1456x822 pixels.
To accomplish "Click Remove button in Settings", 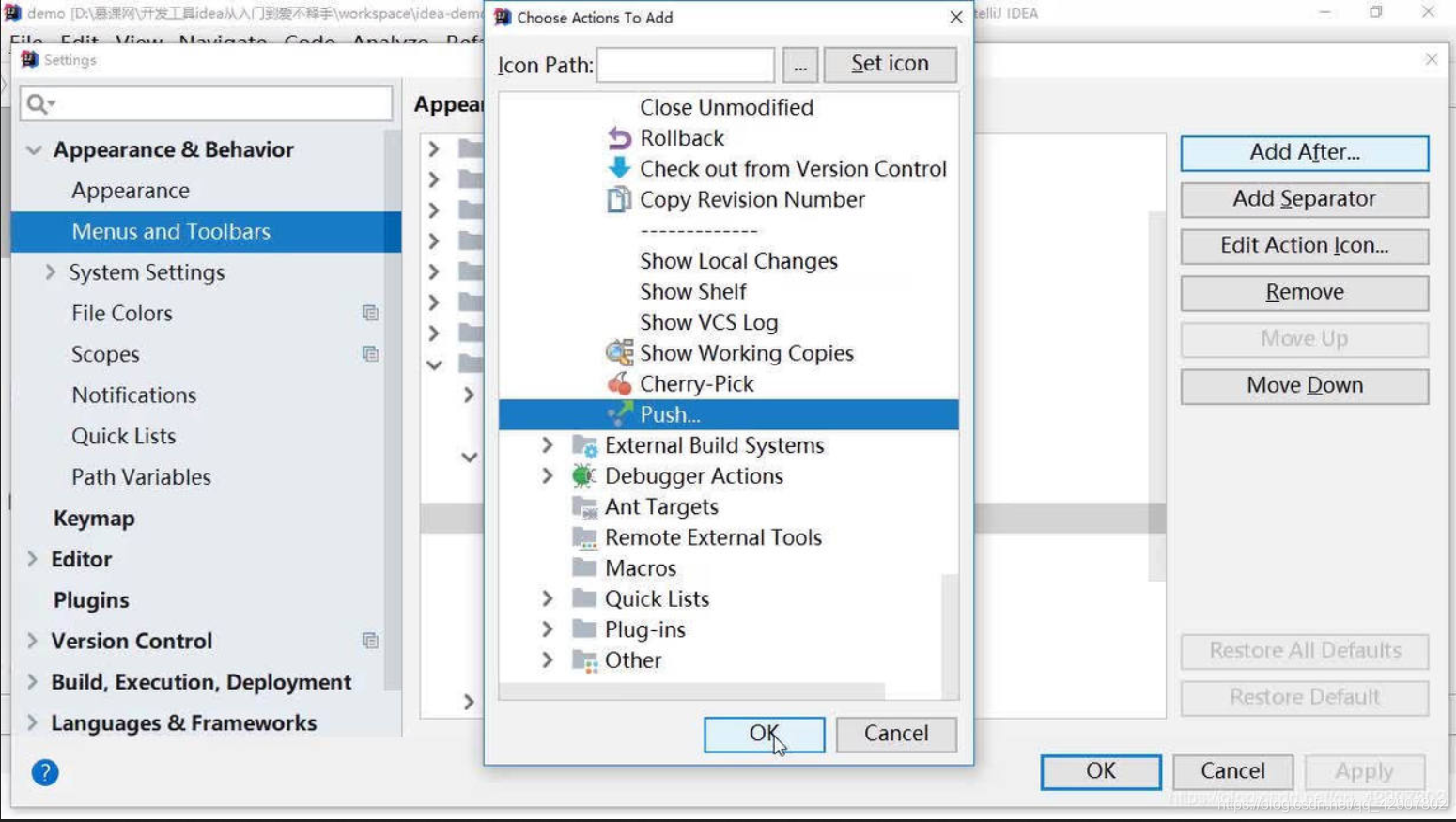I will [1305, 292].
